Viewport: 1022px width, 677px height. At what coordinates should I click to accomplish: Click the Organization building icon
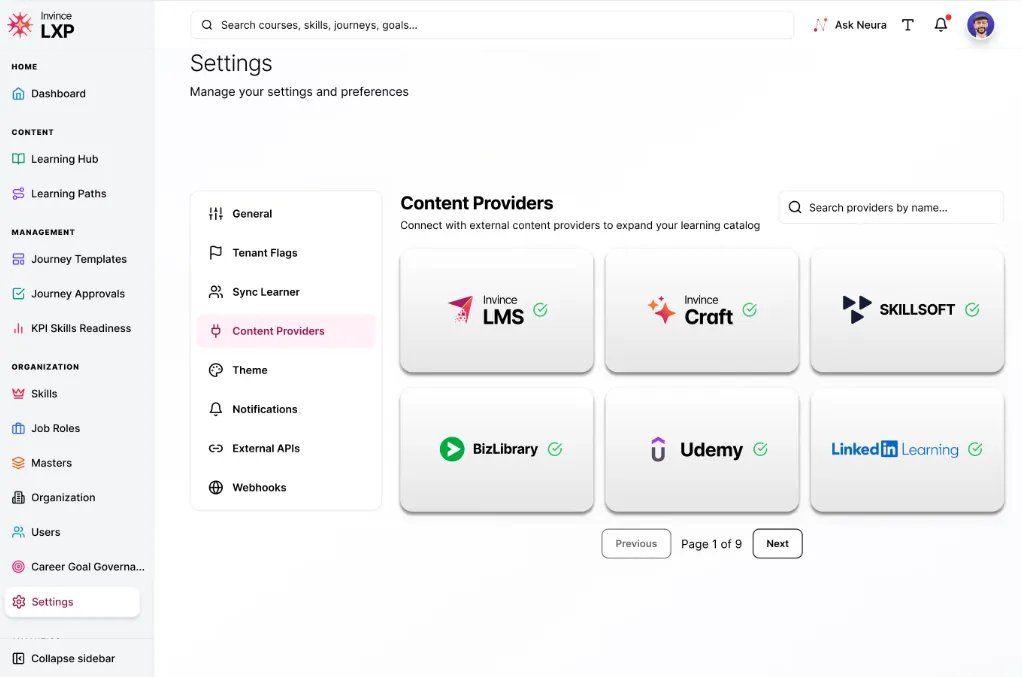18,497
